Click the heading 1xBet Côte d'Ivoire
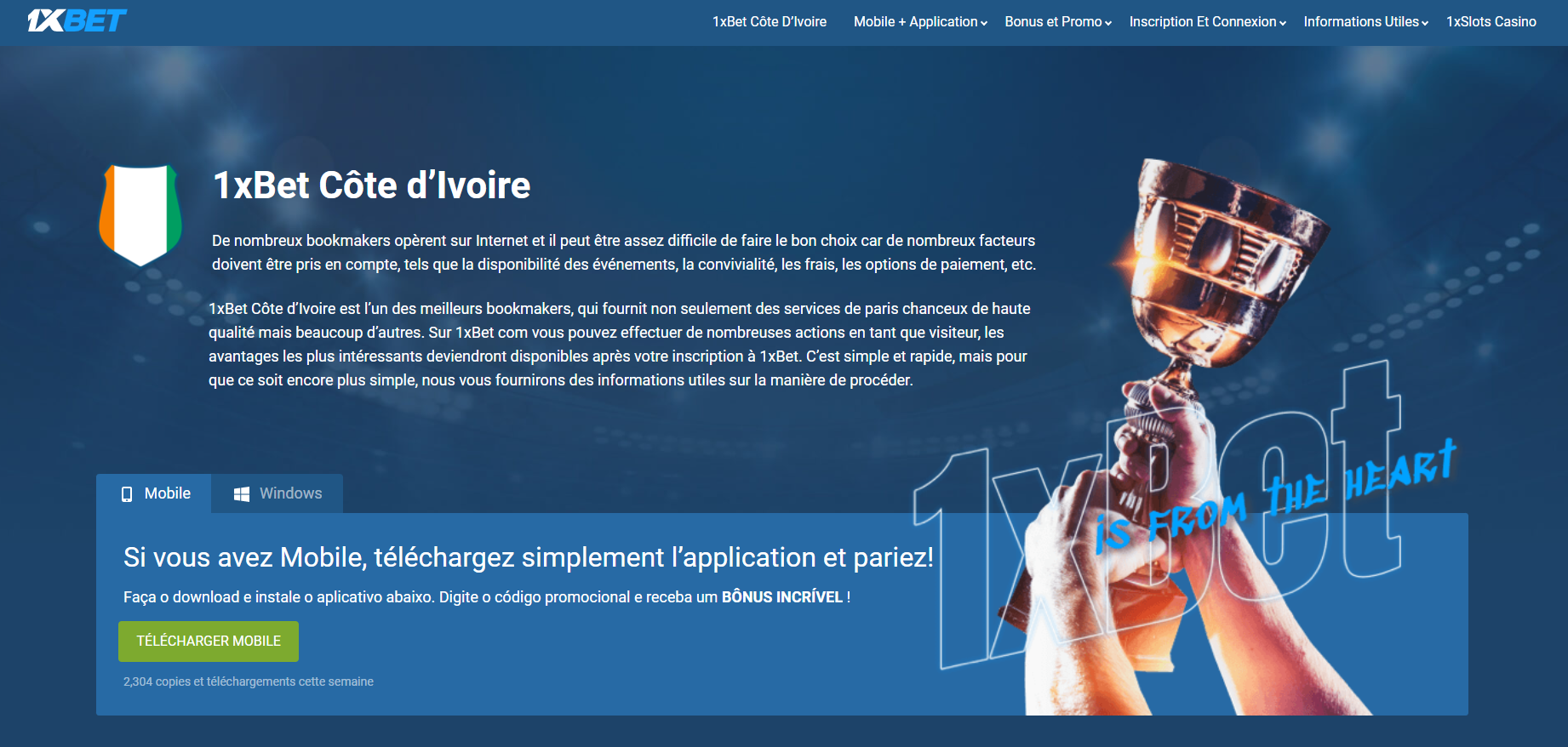 click(371, 185)
